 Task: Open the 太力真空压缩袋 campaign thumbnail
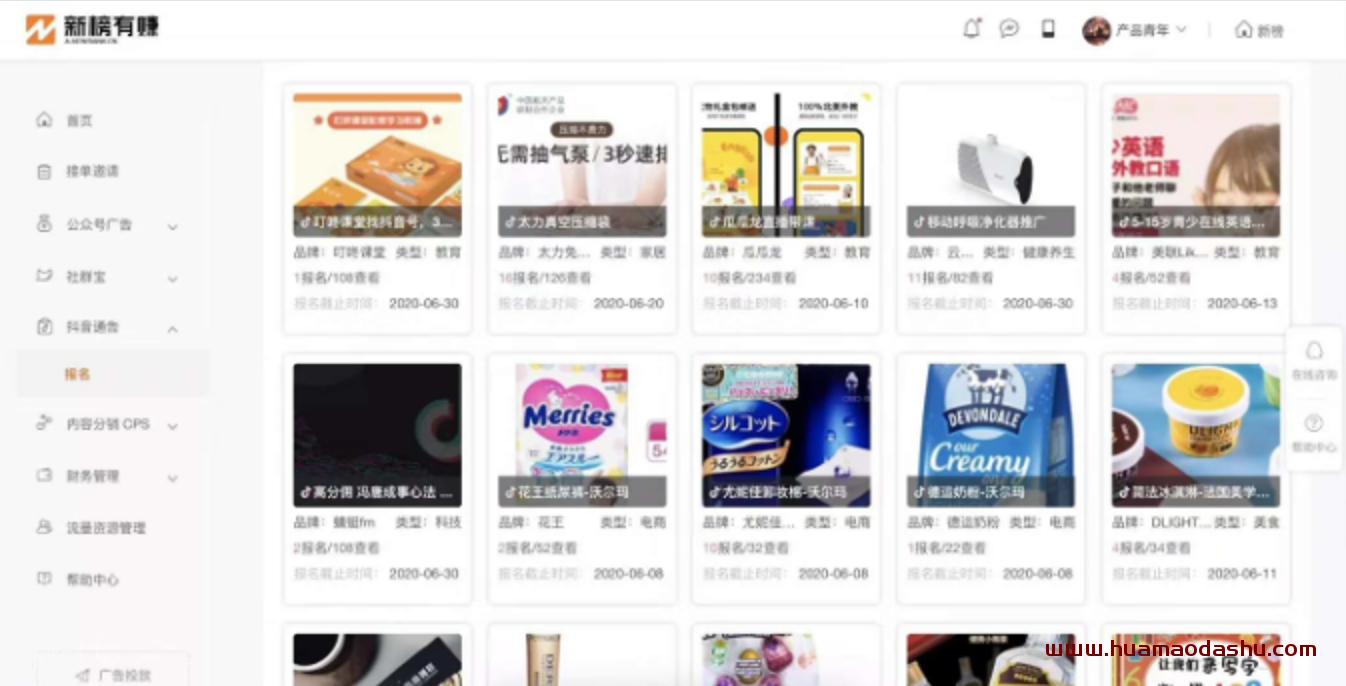coord(582,165)
